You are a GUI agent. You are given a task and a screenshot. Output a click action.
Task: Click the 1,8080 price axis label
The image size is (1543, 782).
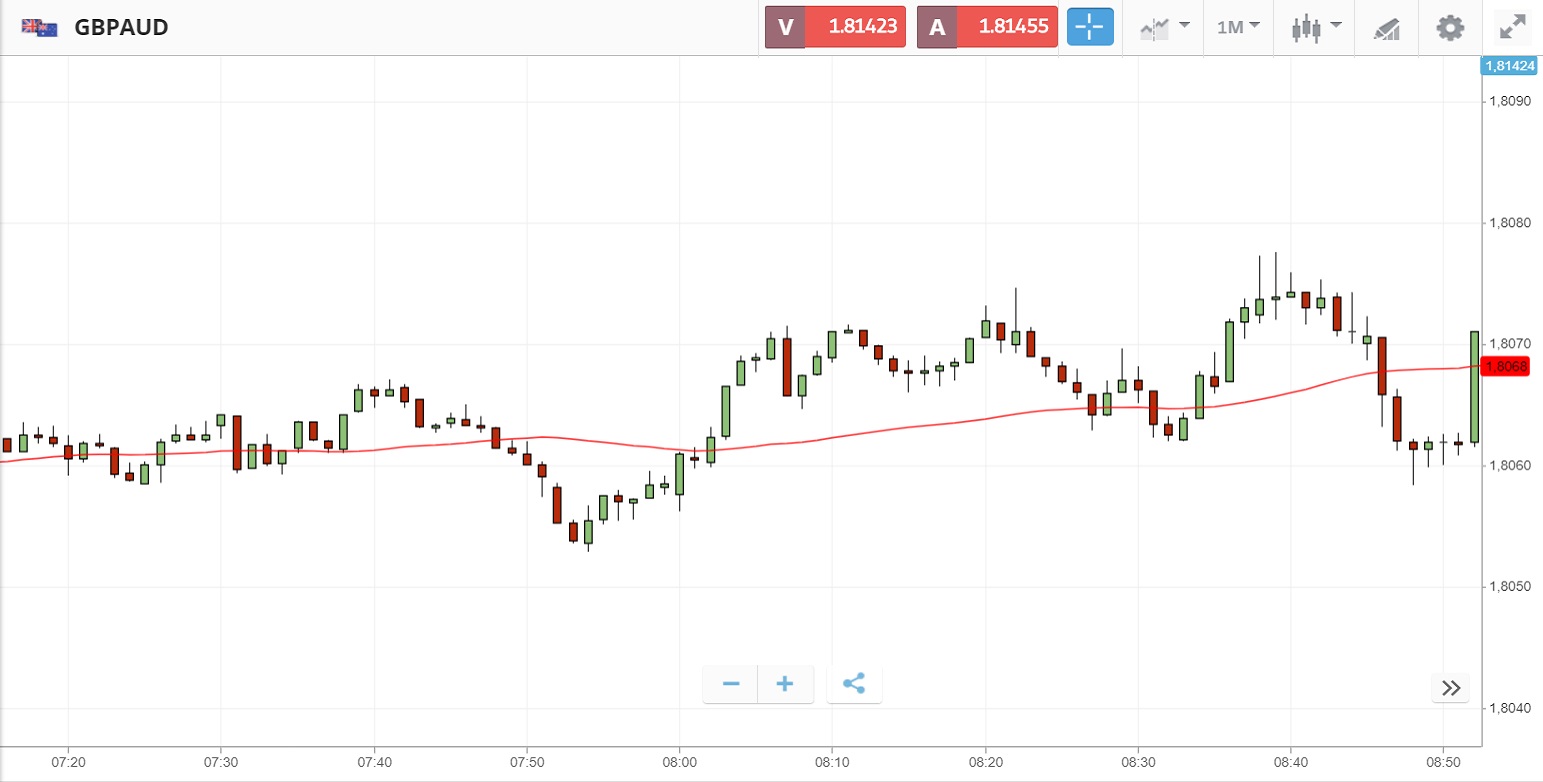[x=1510, y=223]
